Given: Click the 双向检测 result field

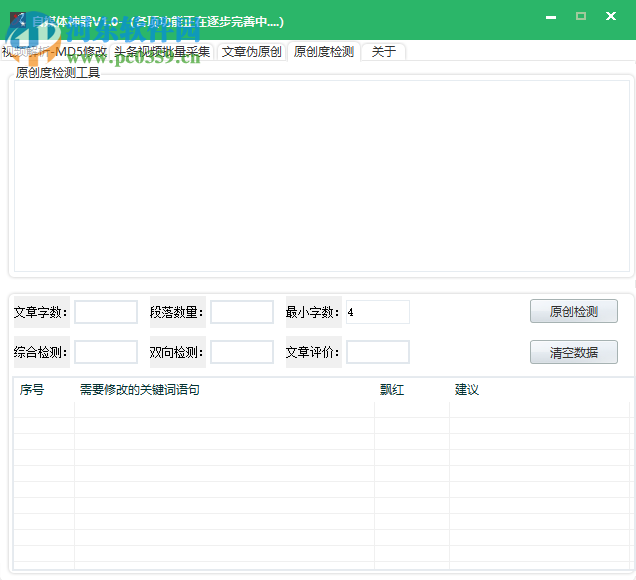Looking at the screenshot, I should point(242,352).
